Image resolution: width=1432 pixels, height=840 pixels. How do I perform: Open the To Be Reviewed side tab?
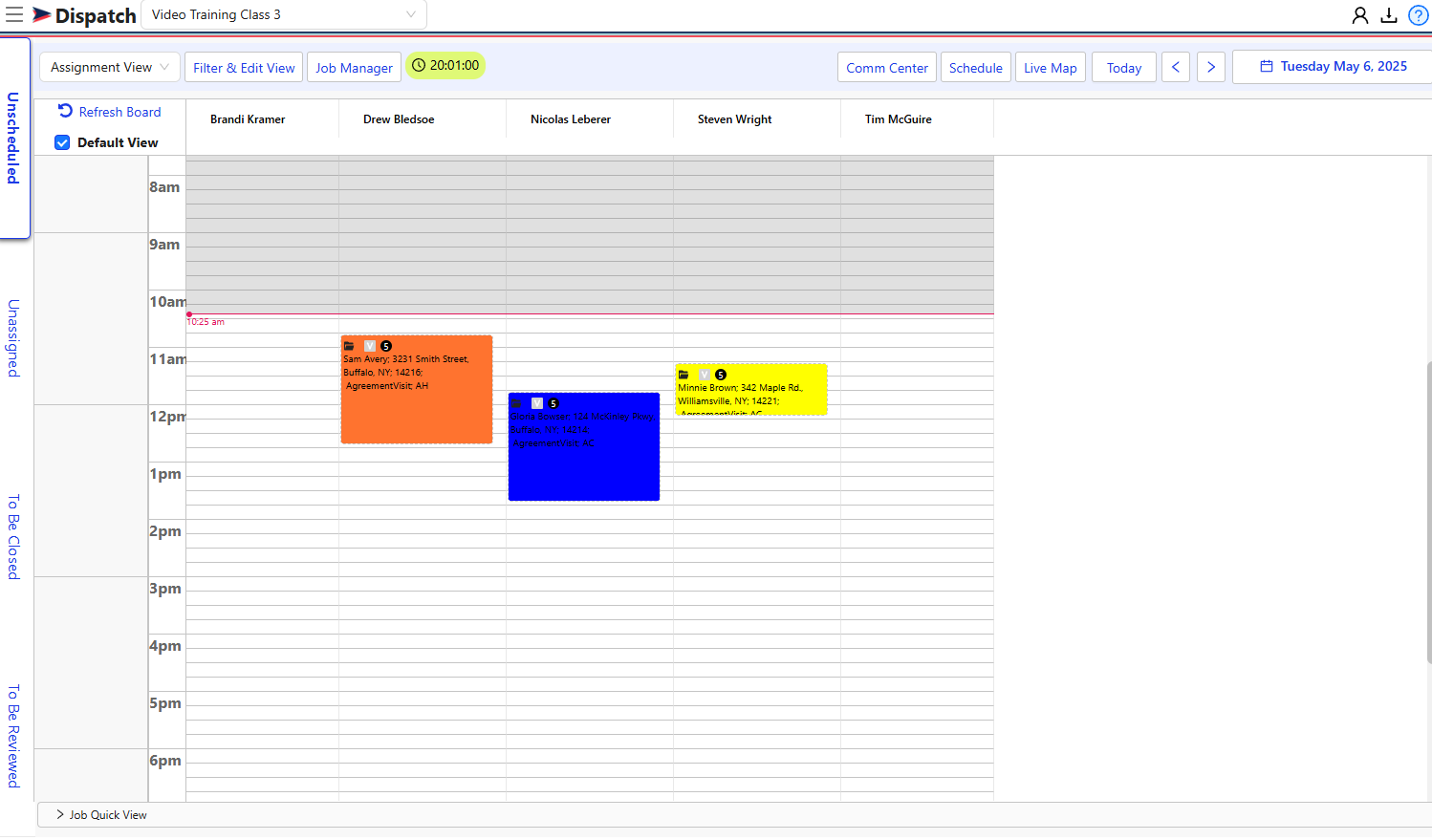13,736
